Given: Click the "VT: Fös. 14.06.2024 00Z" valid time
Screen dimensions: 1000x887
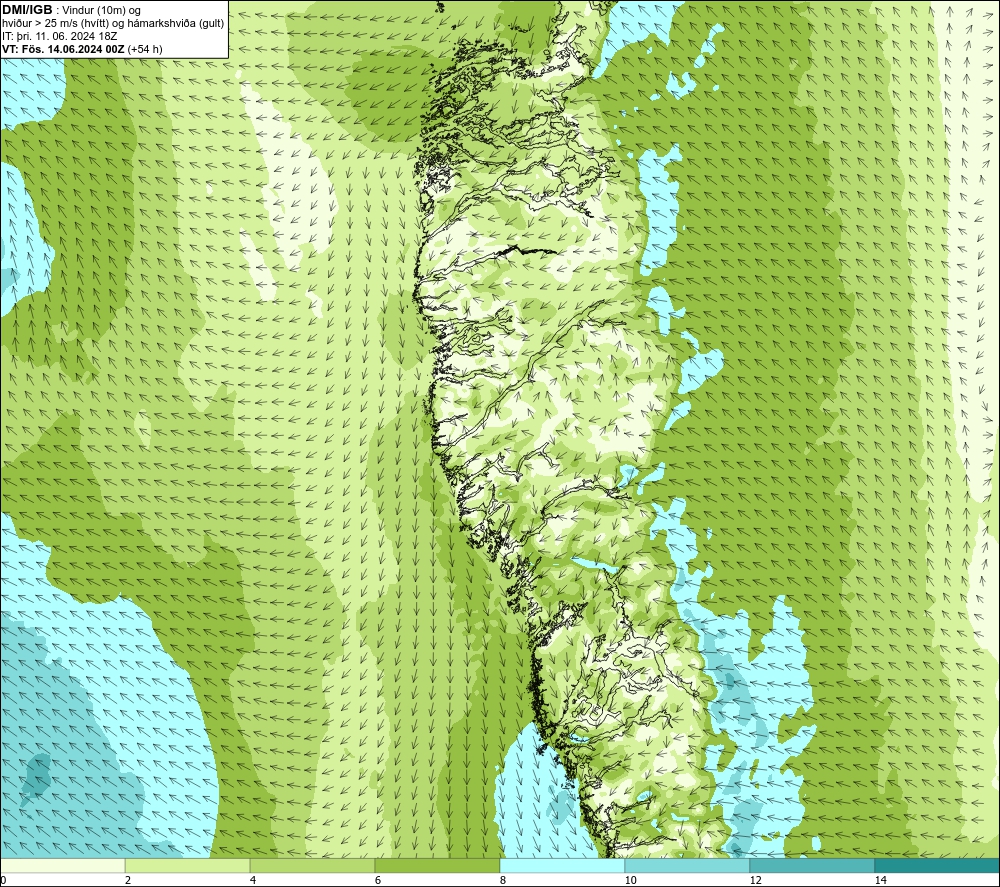Looking at the screenshot, I should click(x=63, y=49).
